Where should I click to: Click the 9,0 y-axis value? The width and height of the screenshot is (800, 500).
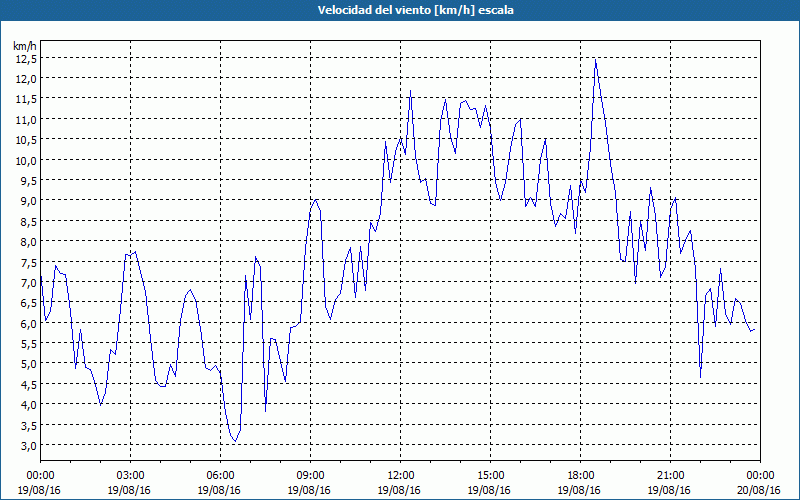click(29, 201)
